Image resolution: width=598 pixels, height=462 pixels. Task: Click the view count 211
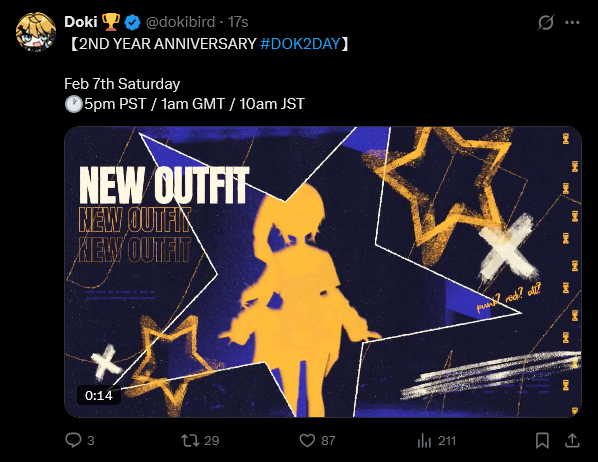pyautogui.click(x=447, y=441)
